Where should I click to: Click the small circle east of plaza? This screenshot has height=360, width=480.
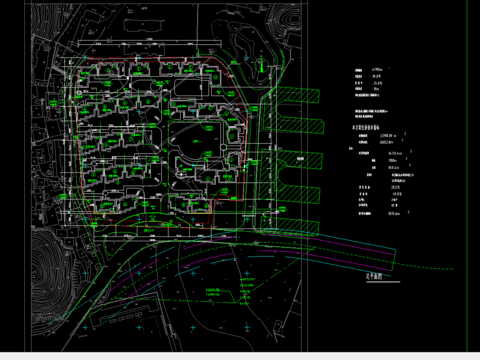coord(223,147)
